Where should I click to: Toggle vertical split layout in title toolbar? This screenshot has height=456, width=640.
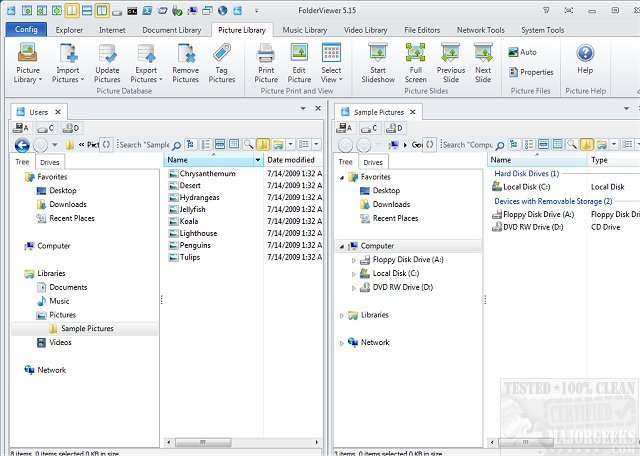(x=102, y=11)
